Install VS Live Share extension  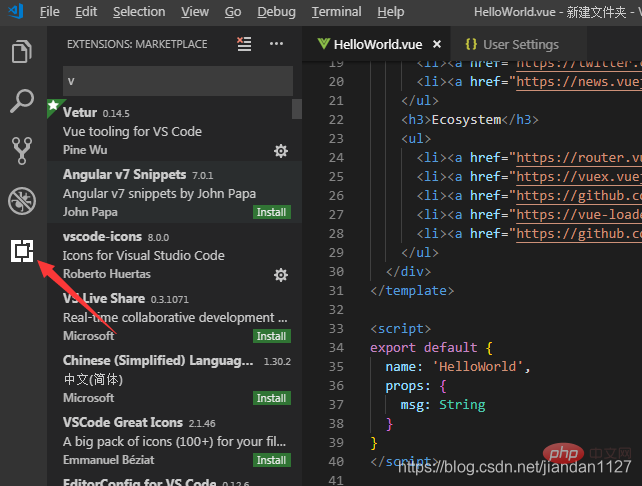pos(272,336)
